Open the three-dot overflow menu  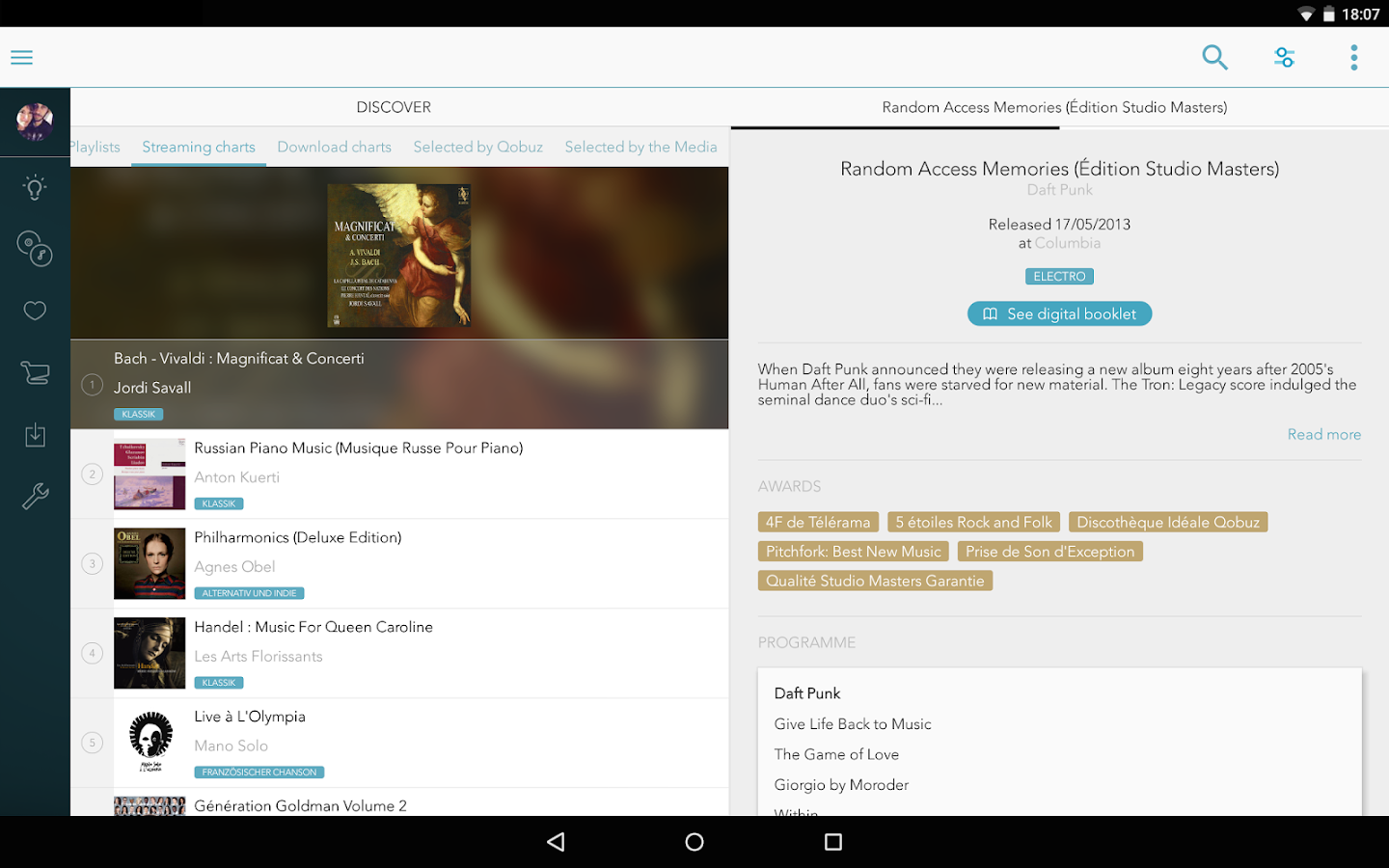point(1353,57)
